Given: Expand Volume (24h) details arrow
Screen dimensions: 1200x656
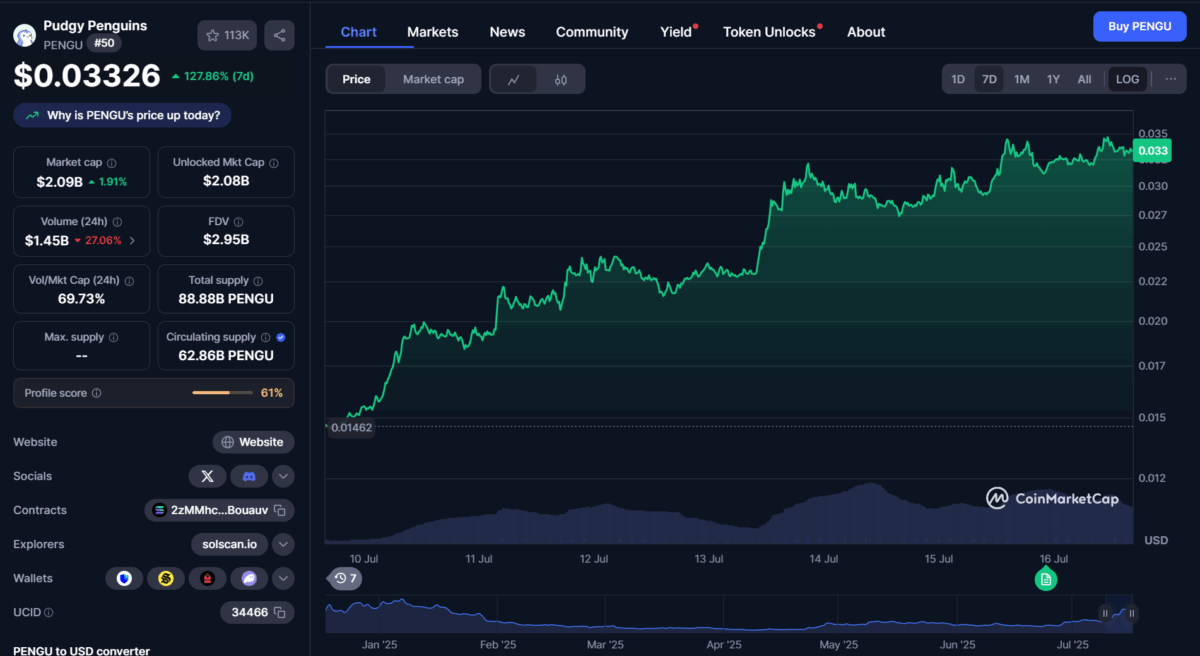Looking at the screenshot, I should pos(132,241).
